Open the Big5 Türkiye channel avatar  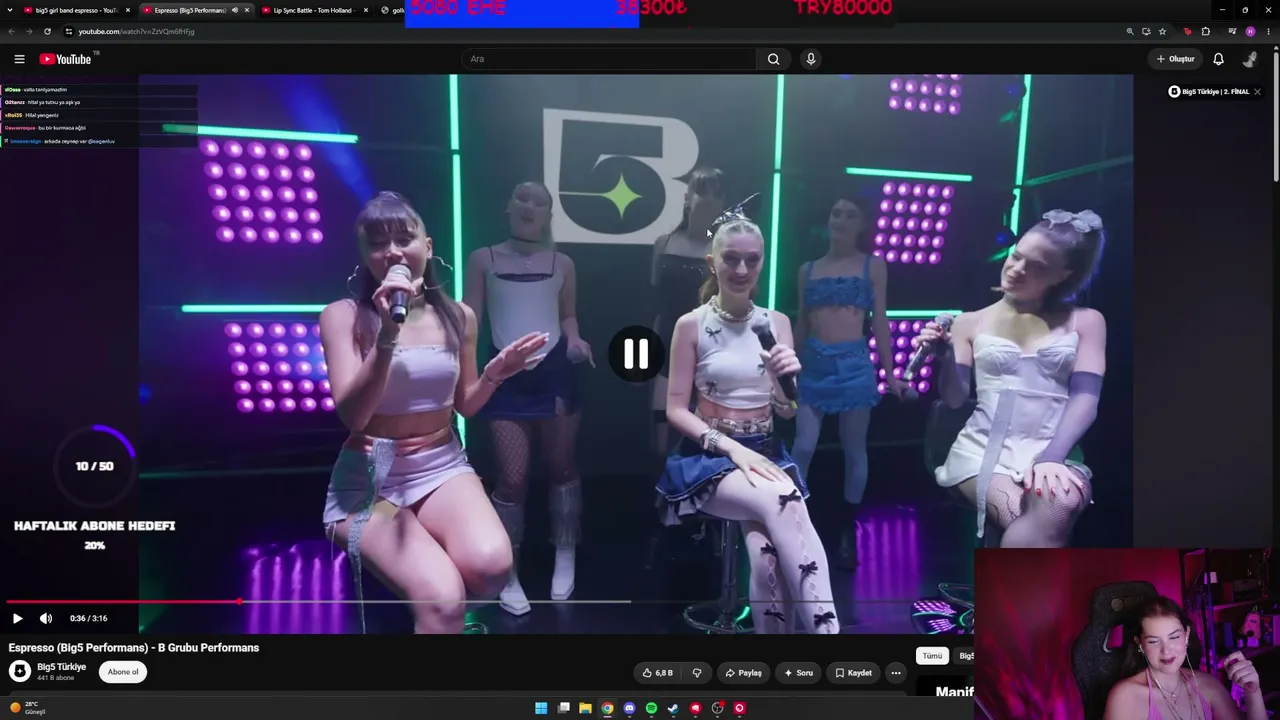click(20, 671)
